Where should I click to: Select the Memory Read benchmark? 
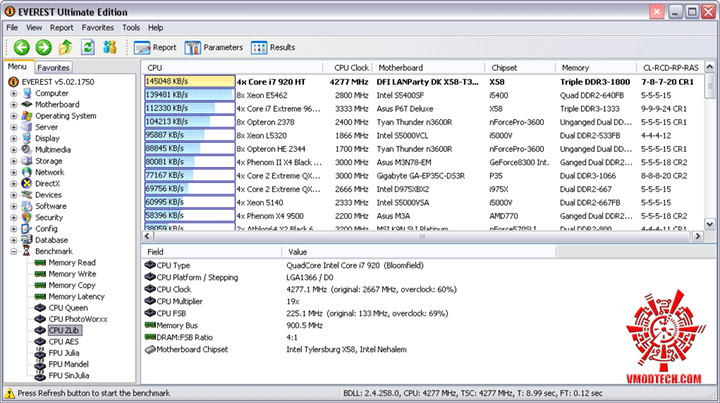tap(72, 263)
